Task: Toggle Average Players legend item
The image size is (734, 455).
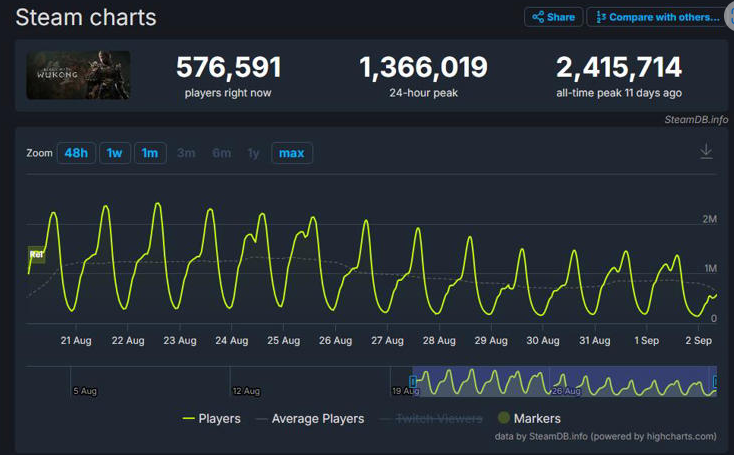Action: tap(309, 419)
